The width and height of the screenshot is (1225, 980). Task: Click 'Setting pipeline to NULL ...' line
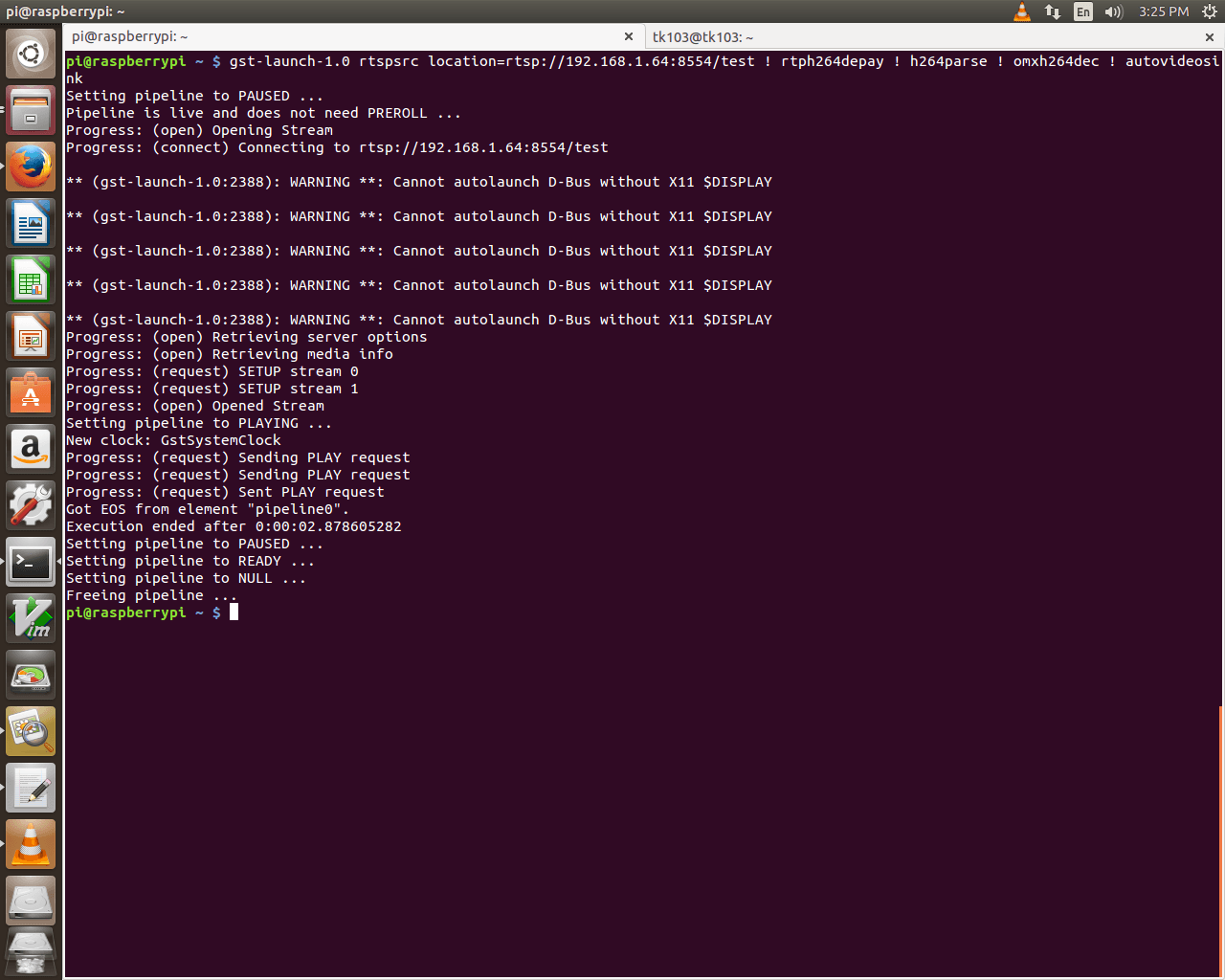point(186,578)
